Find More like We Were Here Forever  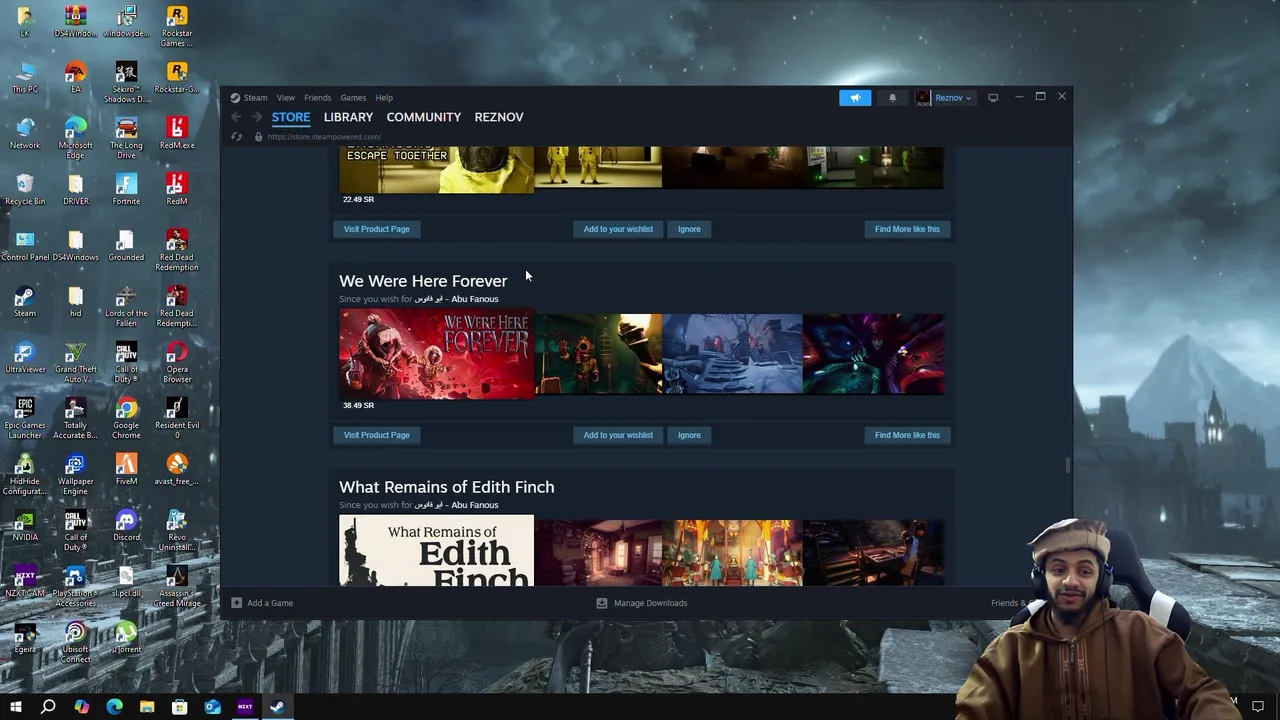(x=907, y=435)
